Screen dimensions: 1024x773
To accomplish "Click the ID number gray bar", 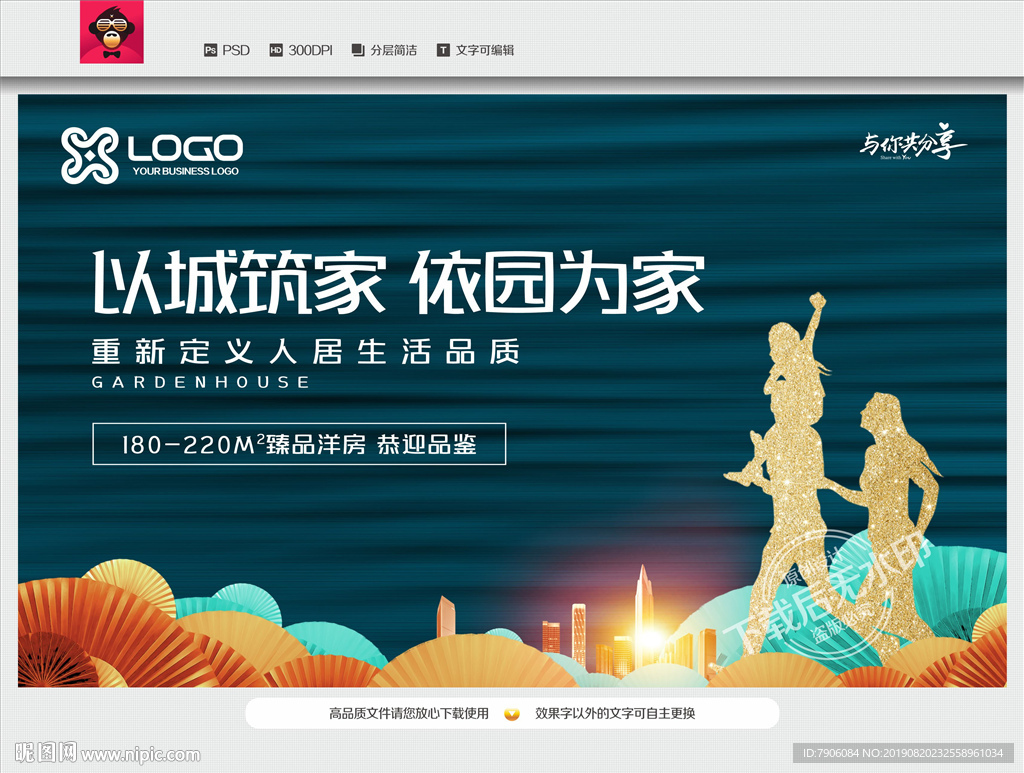I will [x=903, y=753].
